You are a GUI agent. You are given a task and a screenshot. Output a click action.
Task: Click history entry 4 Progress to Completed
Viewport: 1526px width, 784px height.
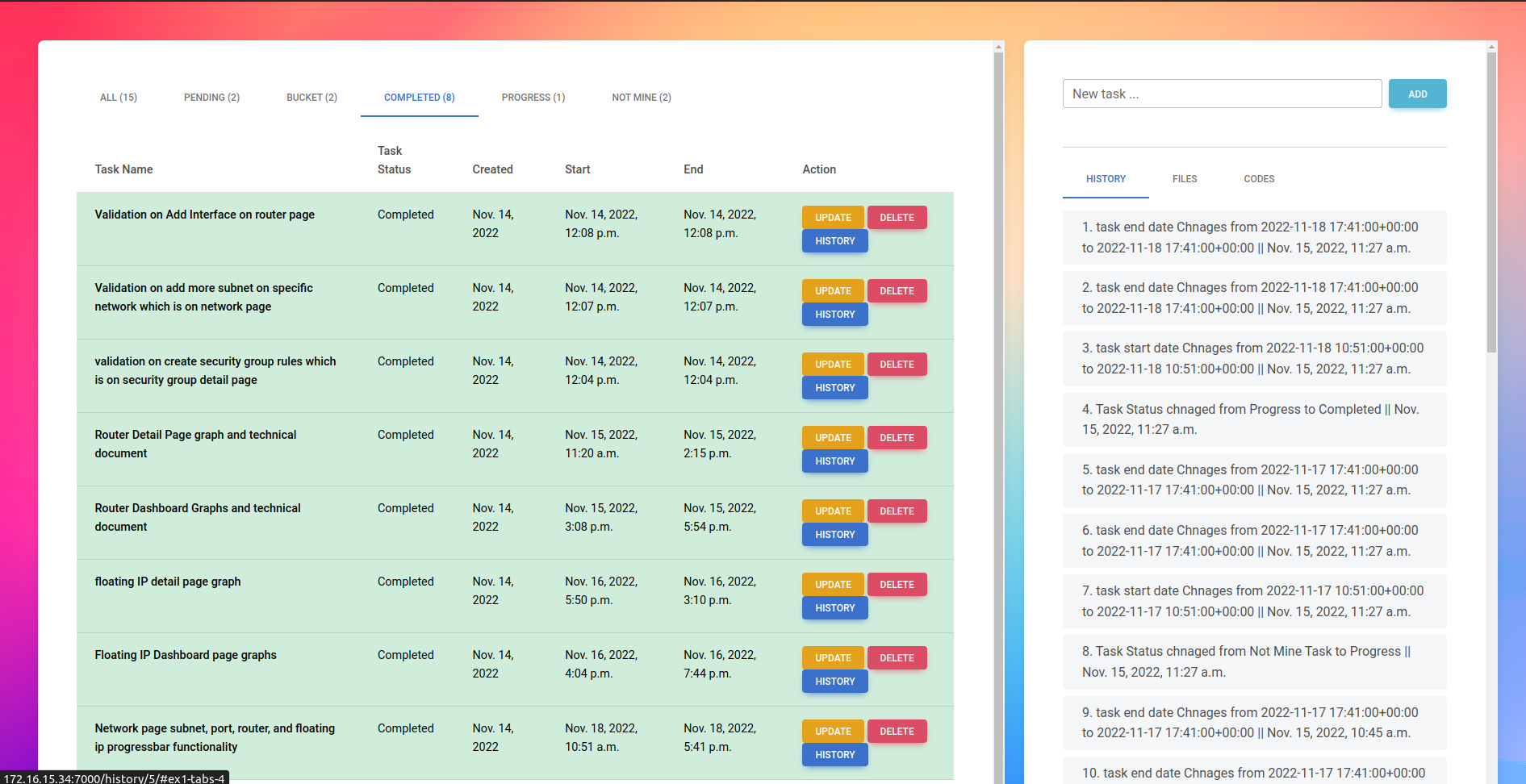point(1254,419)
